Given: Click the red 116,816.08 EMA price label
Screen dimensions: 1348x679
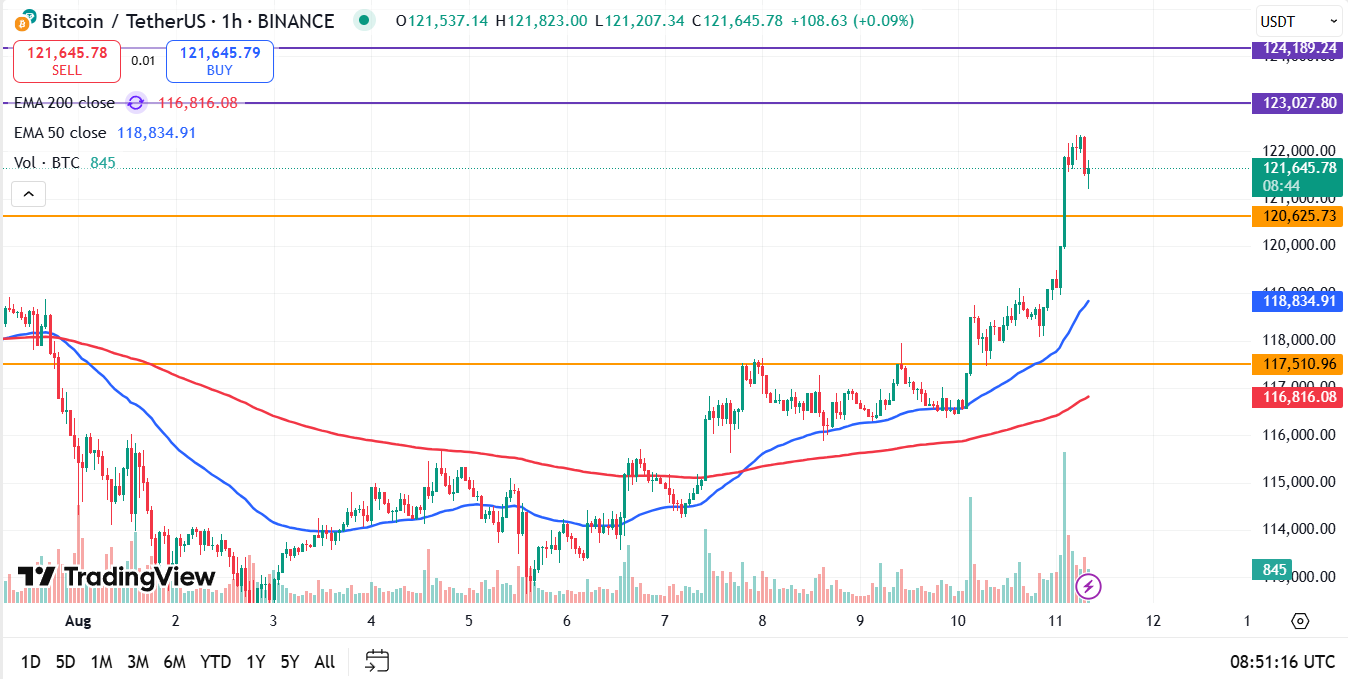Looking at the screenshot, I should point(1298,397).
